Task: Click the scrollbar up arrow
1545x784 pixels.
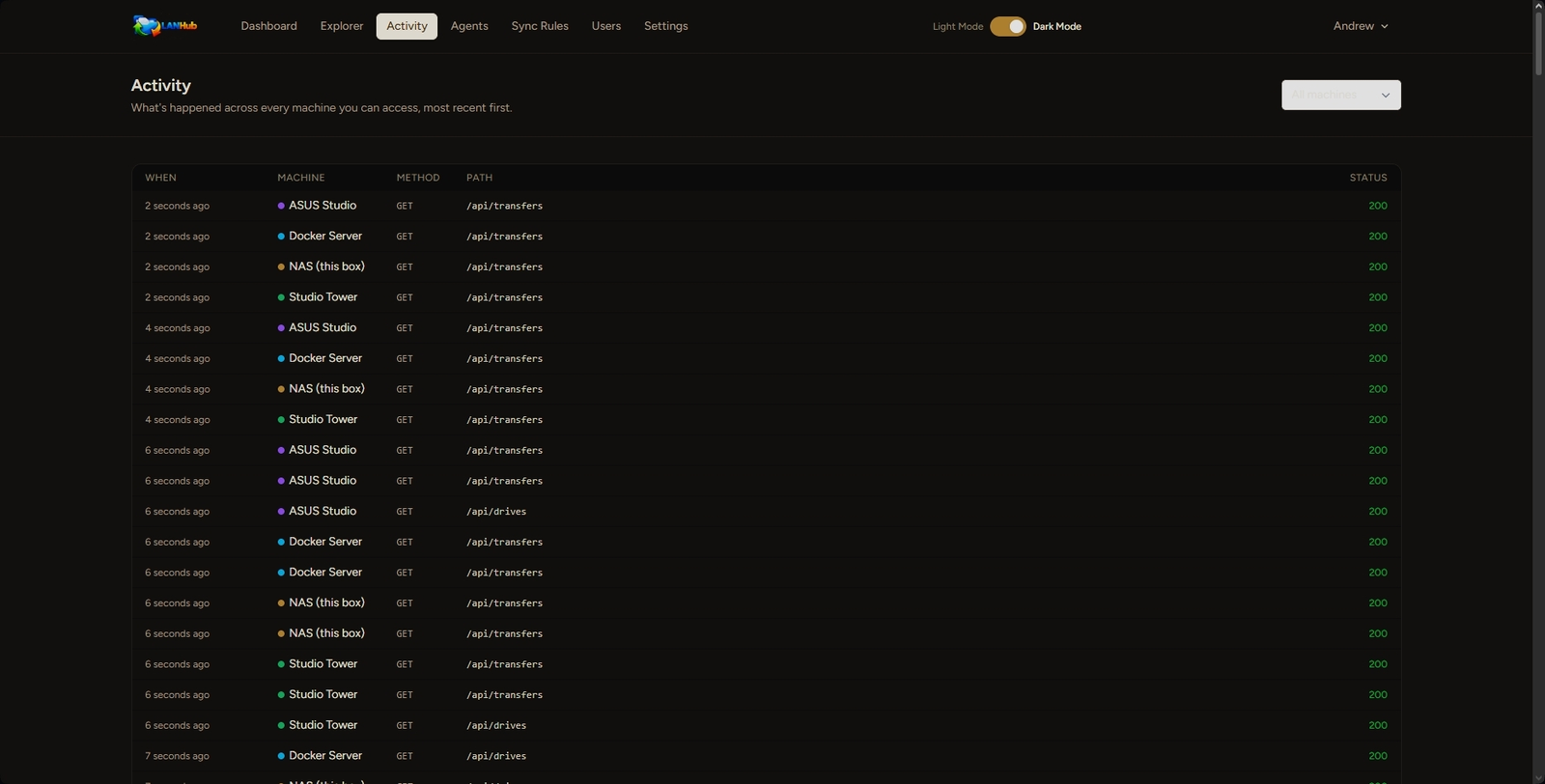Action: pos(1538,5)
